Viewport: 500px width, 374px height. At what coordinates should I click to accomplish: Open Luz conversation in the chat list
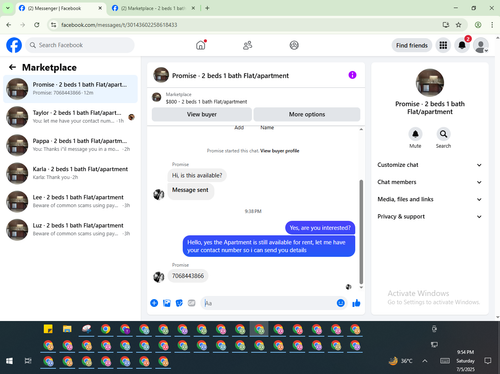(70, 229)
